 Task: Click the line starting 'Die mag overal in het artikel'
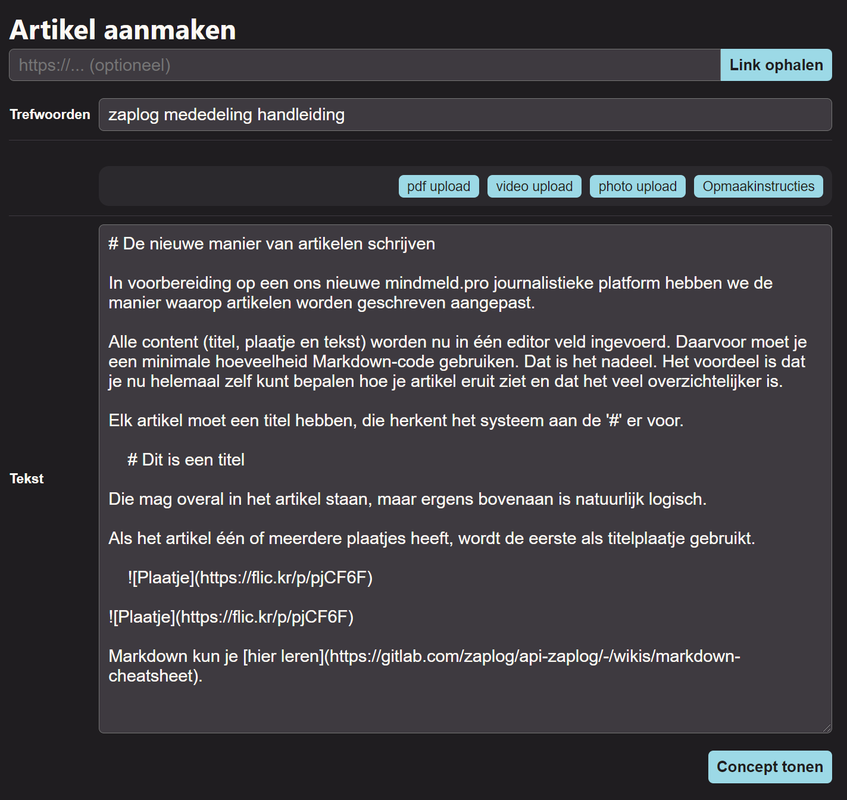point(407,499)
